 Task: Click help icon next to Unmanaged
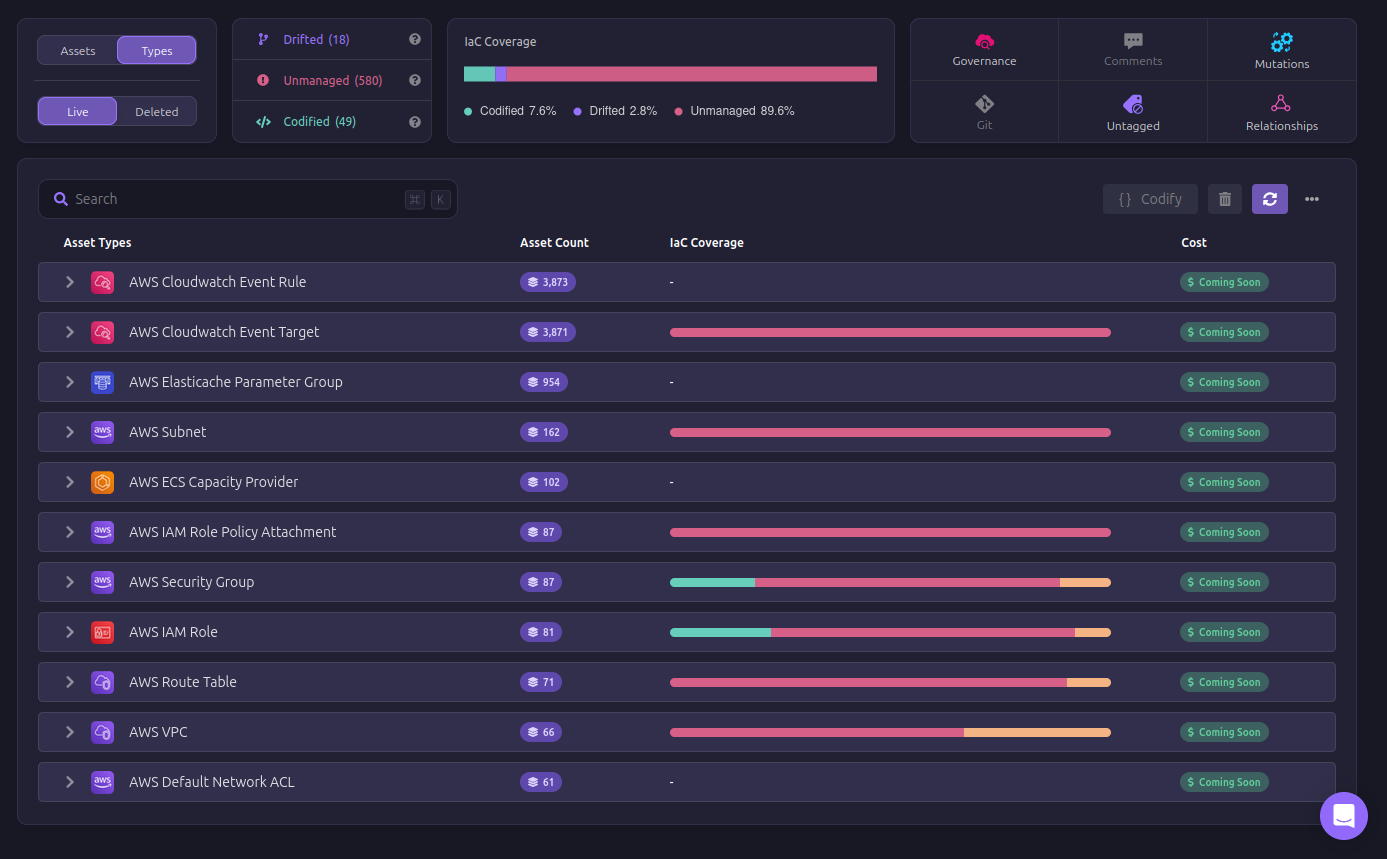pos(415,80)
